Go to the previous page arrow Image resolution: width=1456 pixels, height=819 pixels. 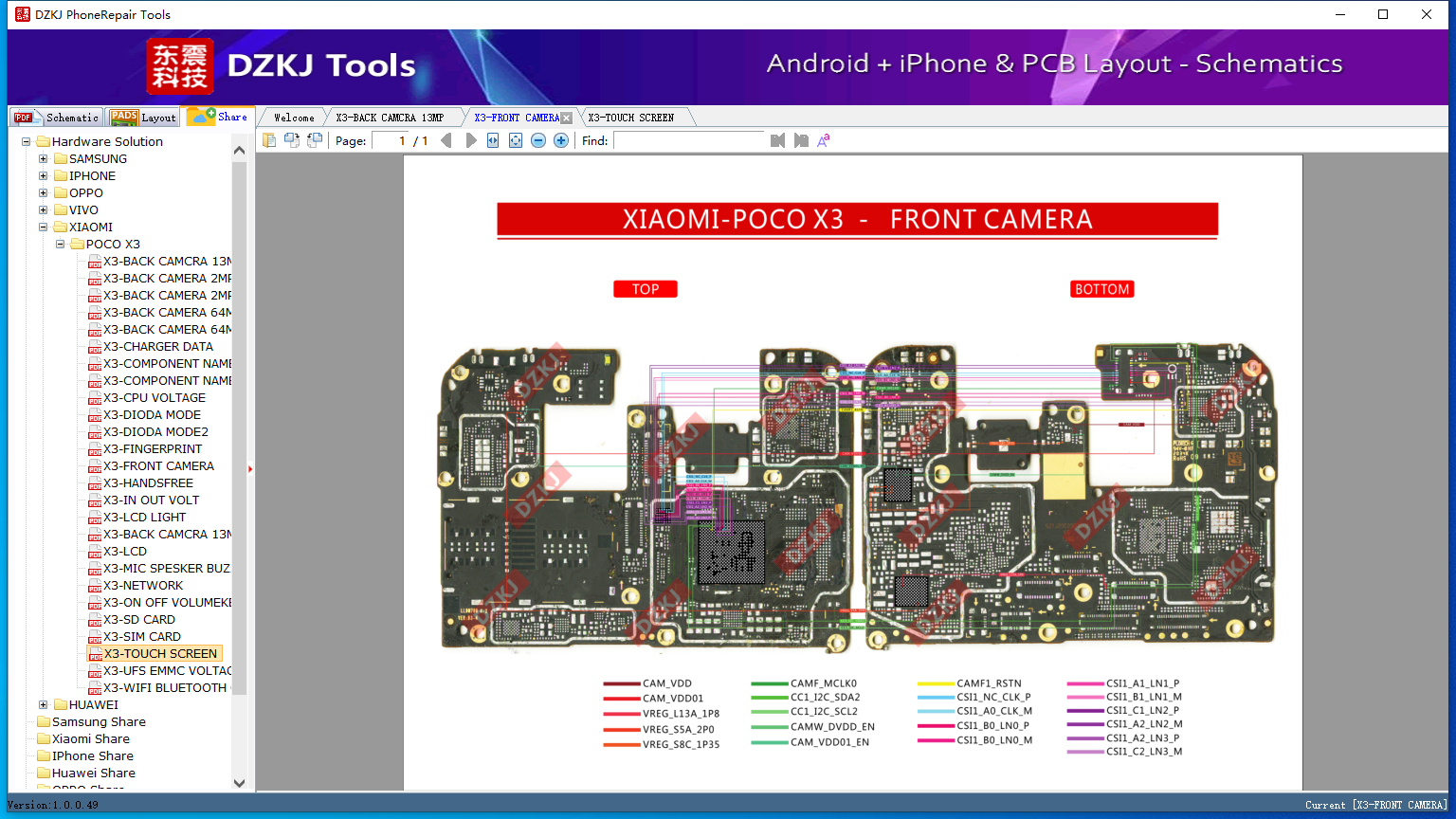[x=446, y=140]
